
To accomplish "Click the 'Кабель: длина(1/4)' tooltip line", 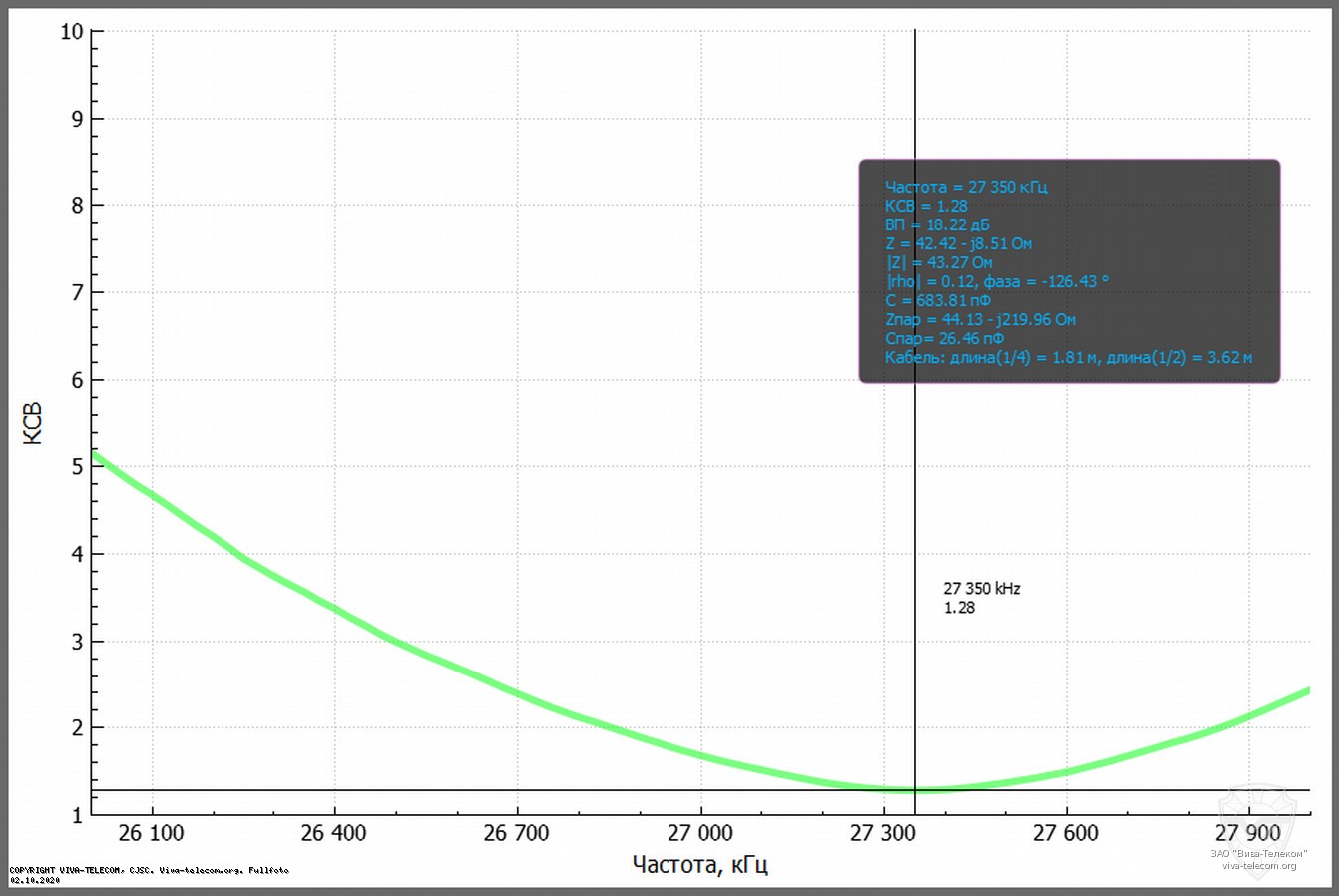I will pos(1068,357).
